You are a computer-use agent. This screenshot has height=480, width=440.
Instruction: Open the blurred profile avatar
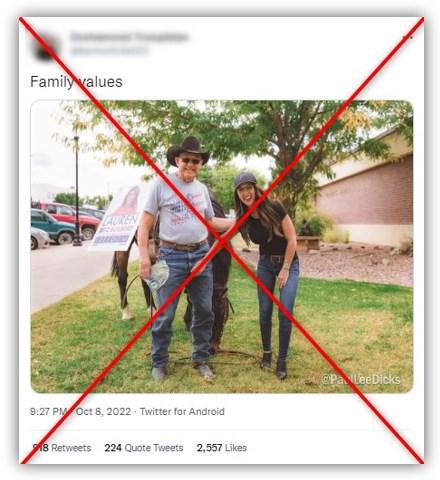pos(46,47)
